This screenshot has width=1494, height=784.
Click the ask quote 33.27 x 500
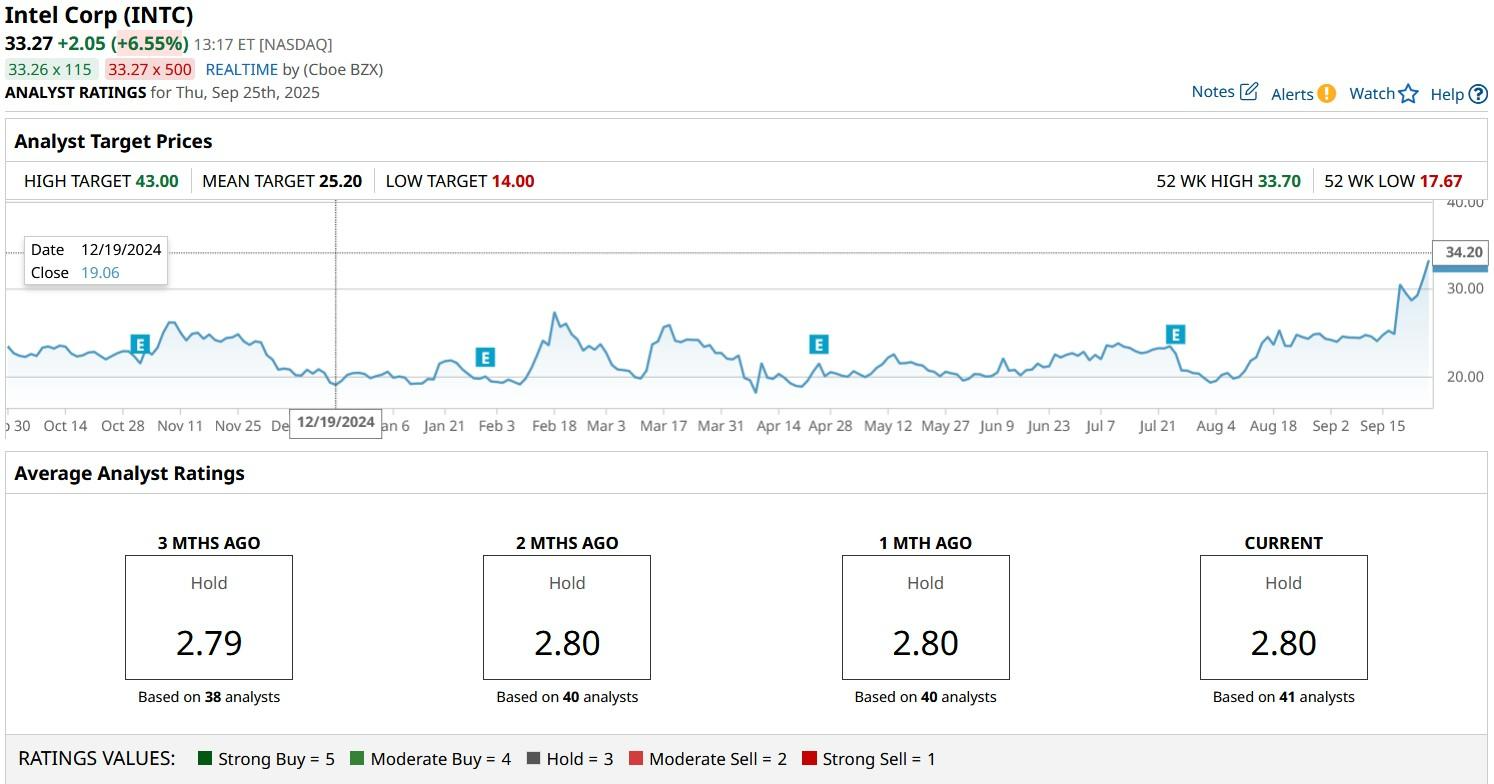click(x=150, y=69)
